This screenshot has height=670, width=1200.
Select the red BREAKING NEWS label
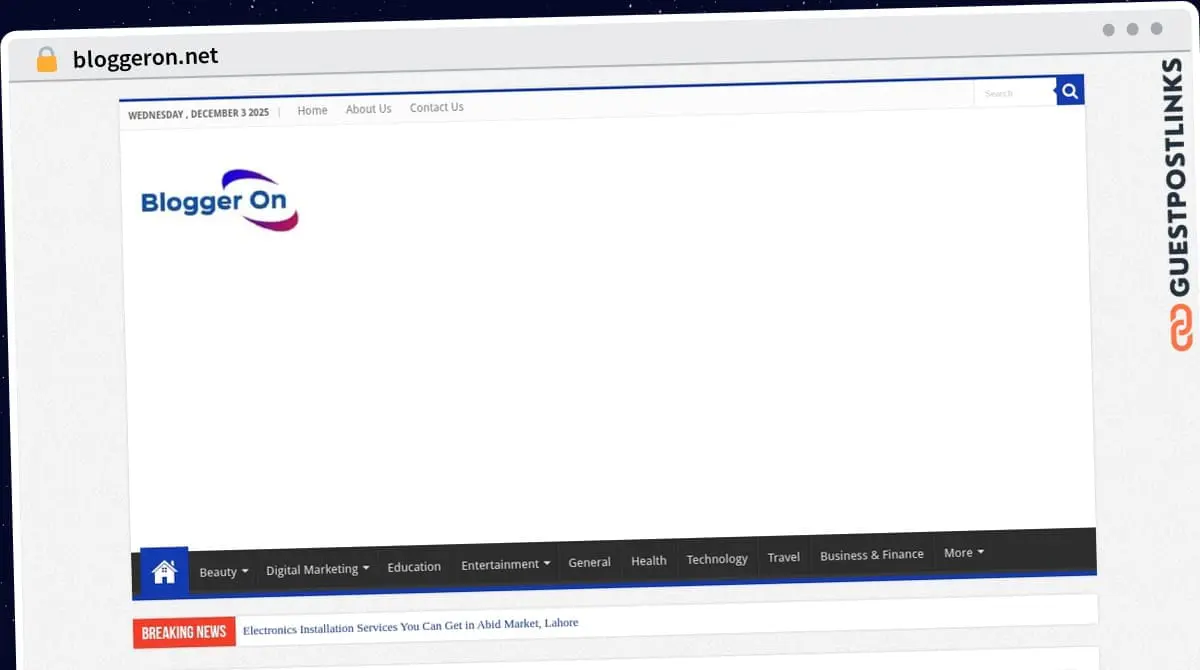[x=184, y=632]
